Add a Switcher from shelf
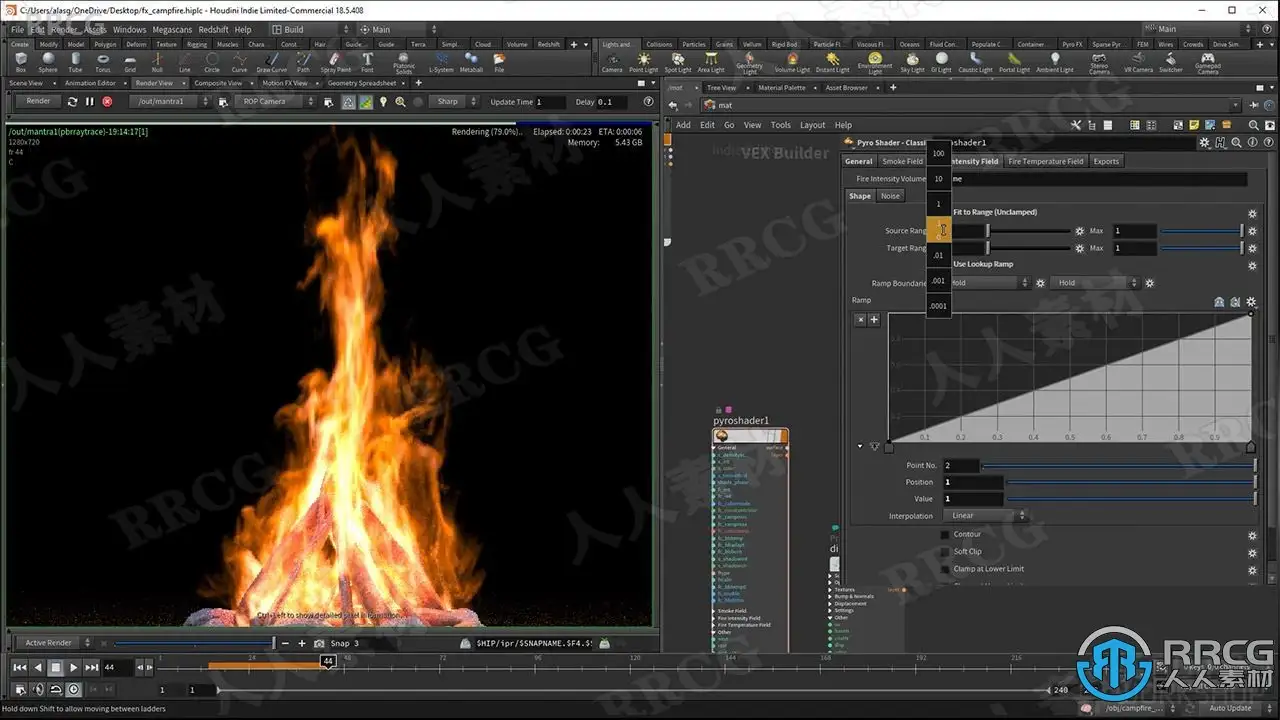1280x720 pixels. (x=1170, y=63)
